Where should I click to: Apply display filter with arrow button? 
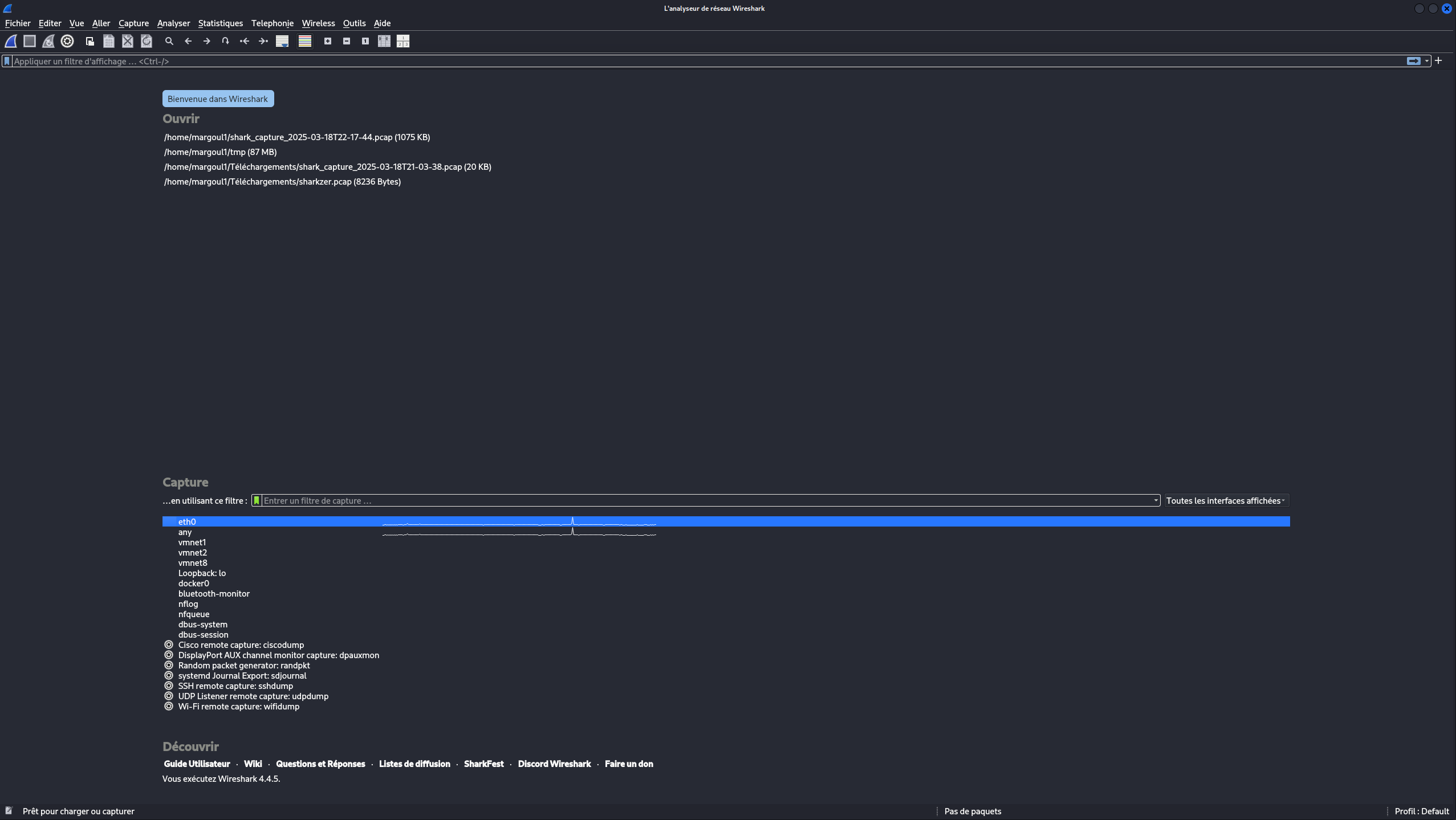coord(1413,61)
